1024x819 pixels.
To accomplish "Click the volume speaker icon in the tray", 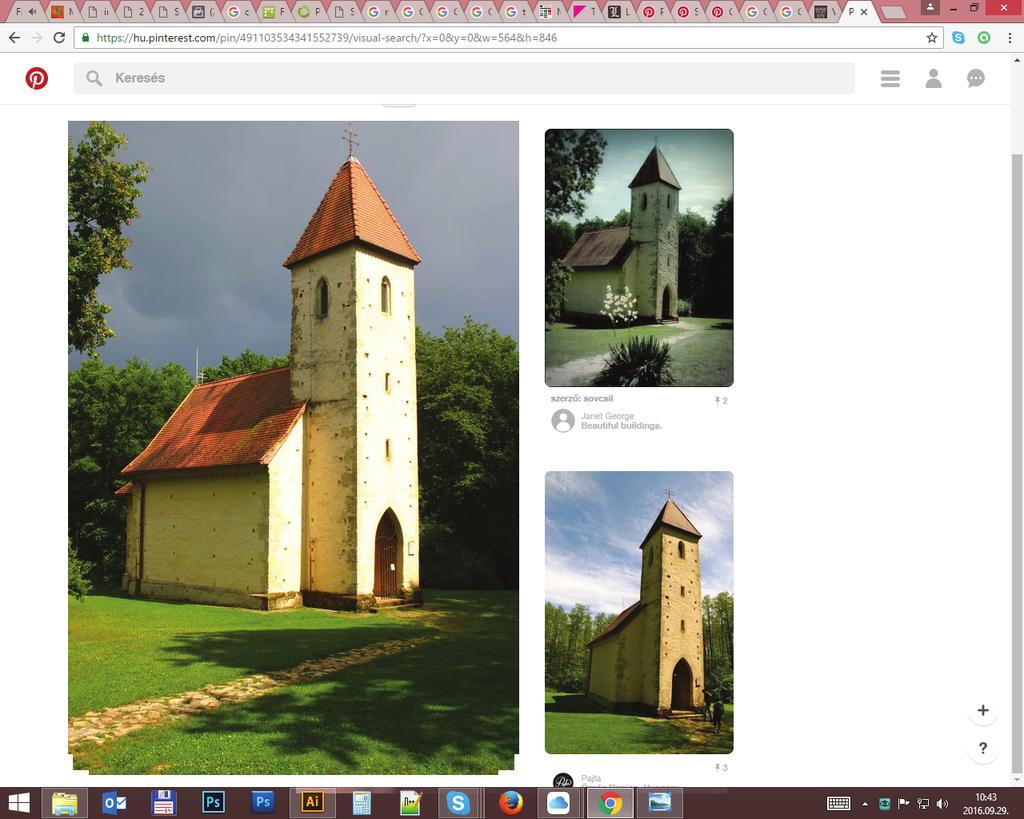I will pos(942,803).
